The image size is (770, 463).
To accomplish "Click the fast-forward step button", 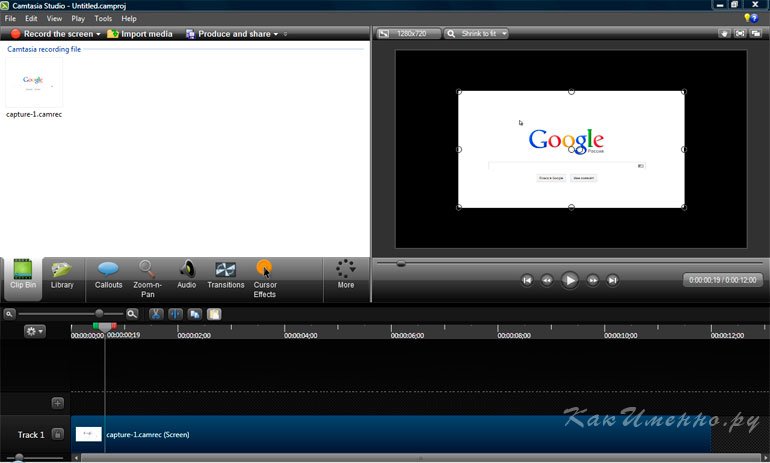I will (x=593, y=280).
